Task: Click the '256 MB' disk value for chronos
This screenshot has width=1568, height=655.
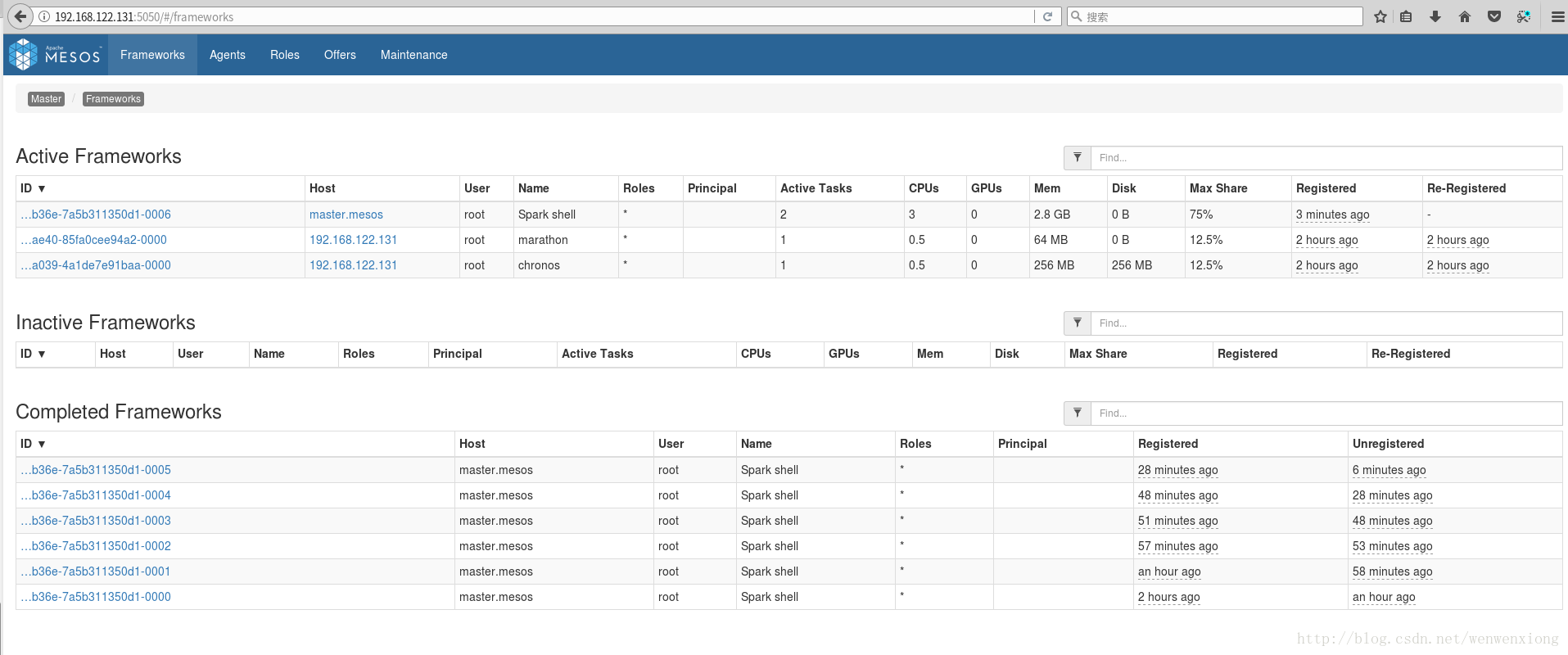Action: click(x=1132, y=265)
